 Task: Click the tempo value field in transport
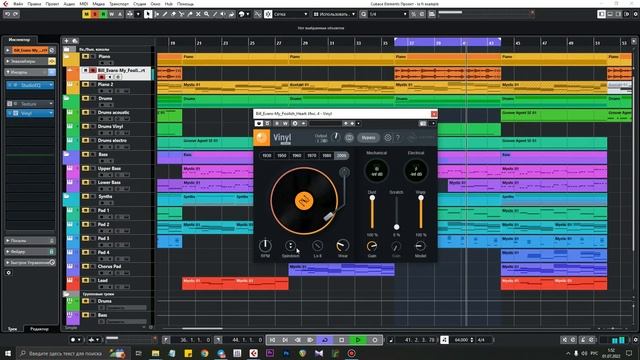(461, 340)
